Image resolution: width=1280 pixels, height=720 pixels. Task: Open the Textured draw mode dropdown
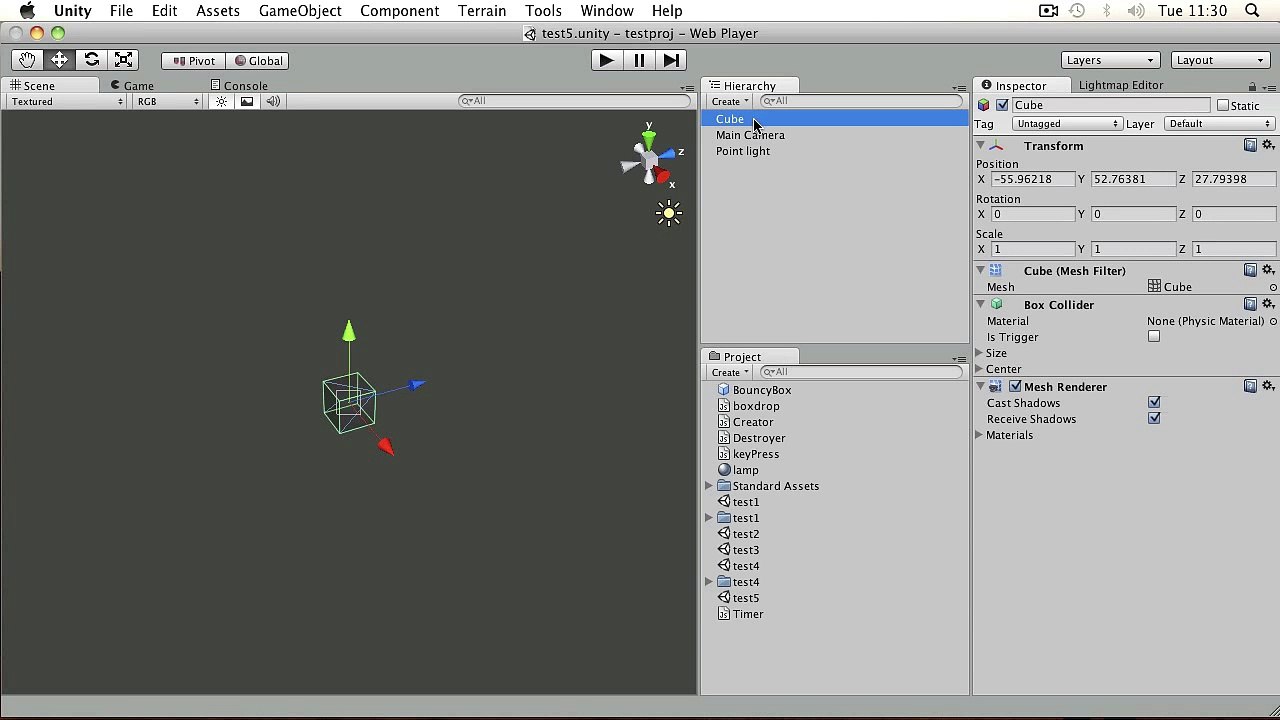(67, 102)
